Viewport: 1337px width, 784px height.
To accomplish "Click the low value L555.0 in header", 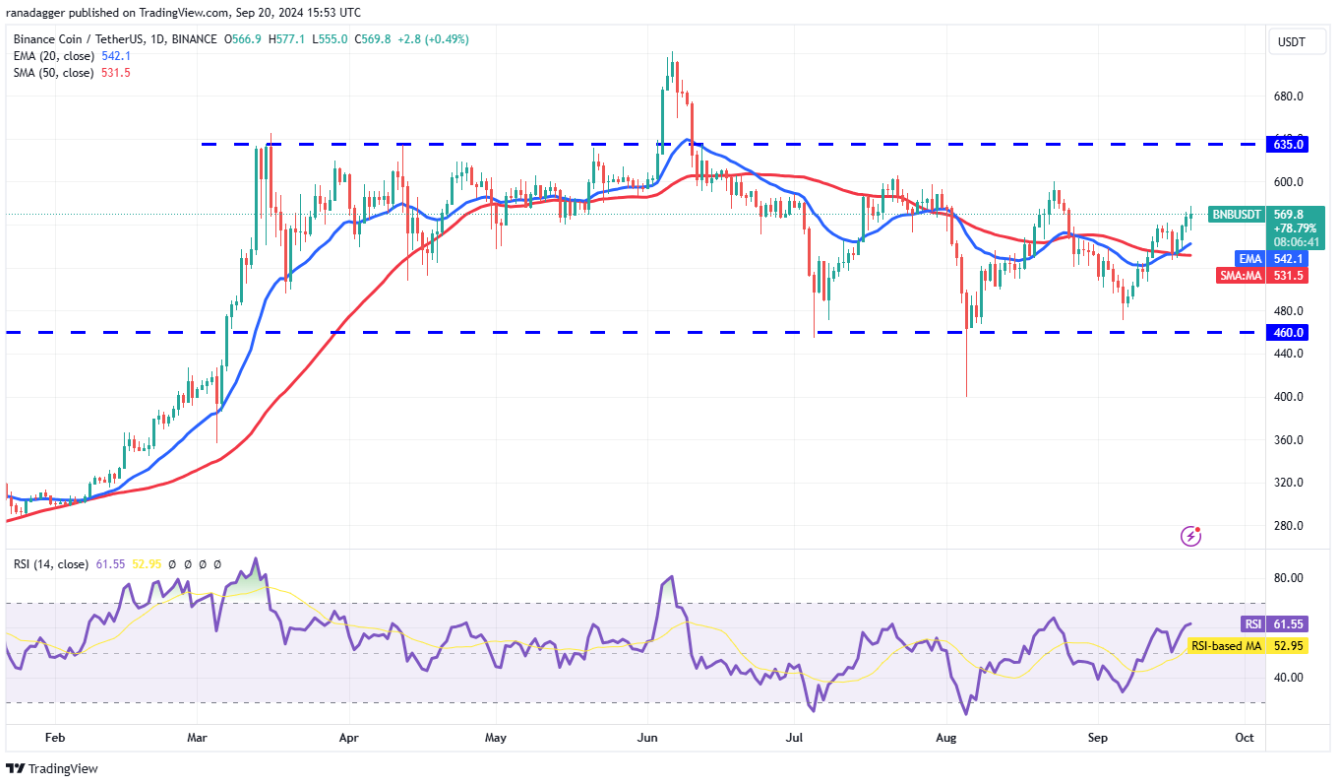I will (x=330, y=39).
